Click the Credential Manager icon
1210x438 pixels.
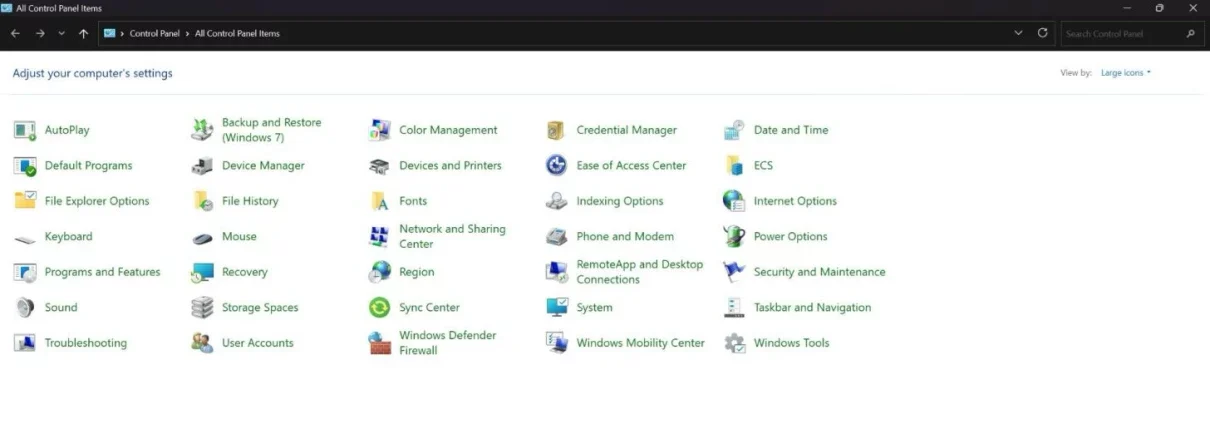(557, 130)
